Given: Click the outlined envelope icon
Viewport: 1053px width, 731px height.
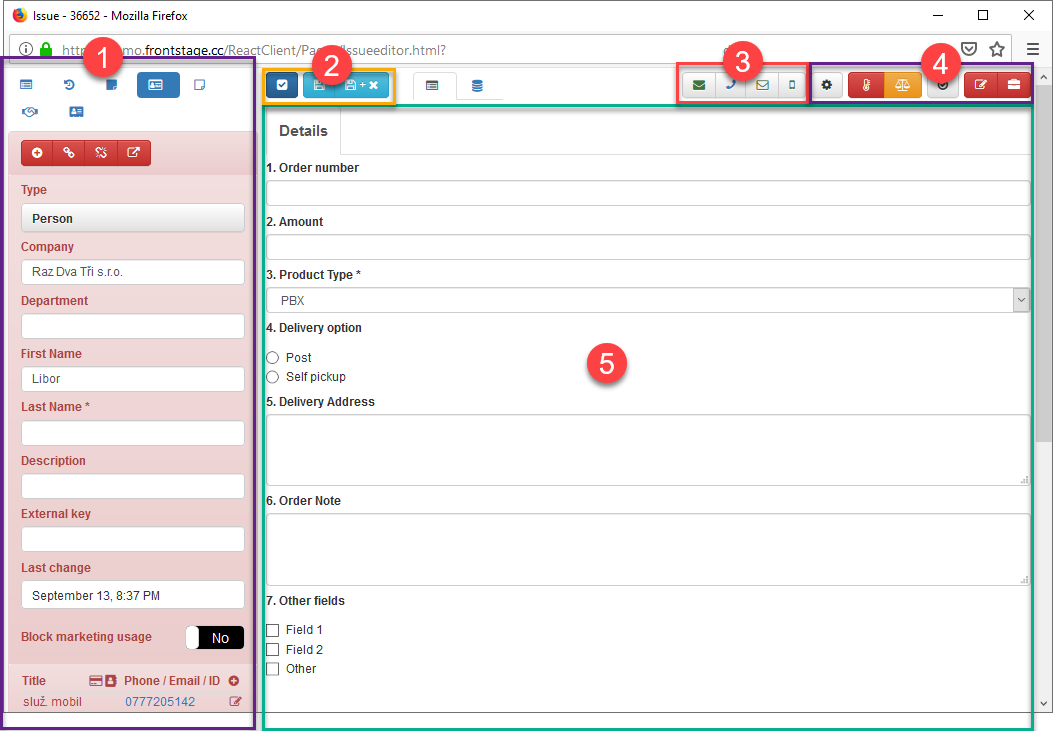Looking at the screenshot, I should click(762, 85).
